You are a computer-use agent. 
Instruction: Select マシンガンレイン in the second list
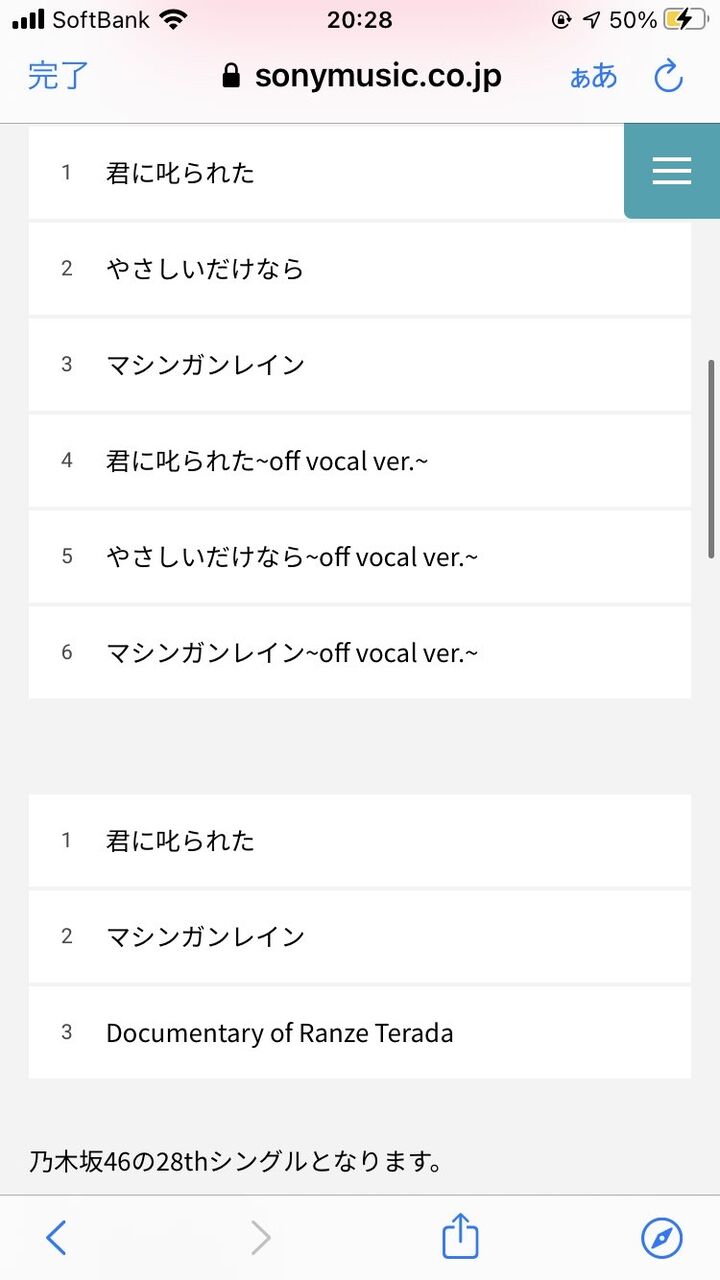click(x=360, y=936)
